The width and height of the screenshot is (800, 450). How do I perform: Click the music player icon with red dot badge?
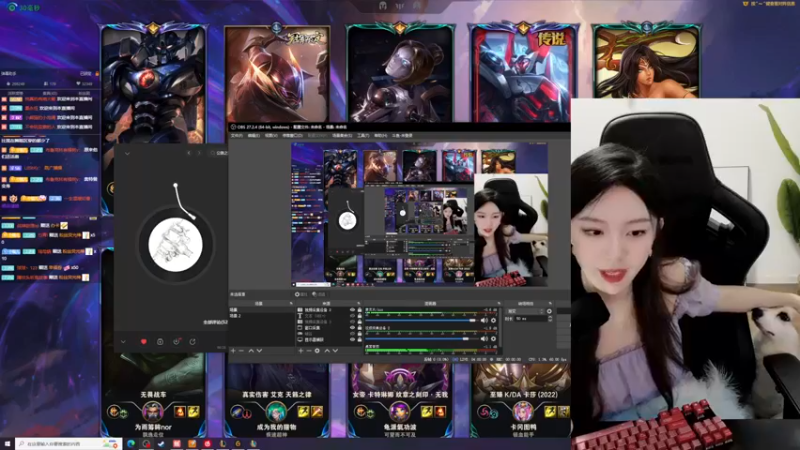pos(176,341)
